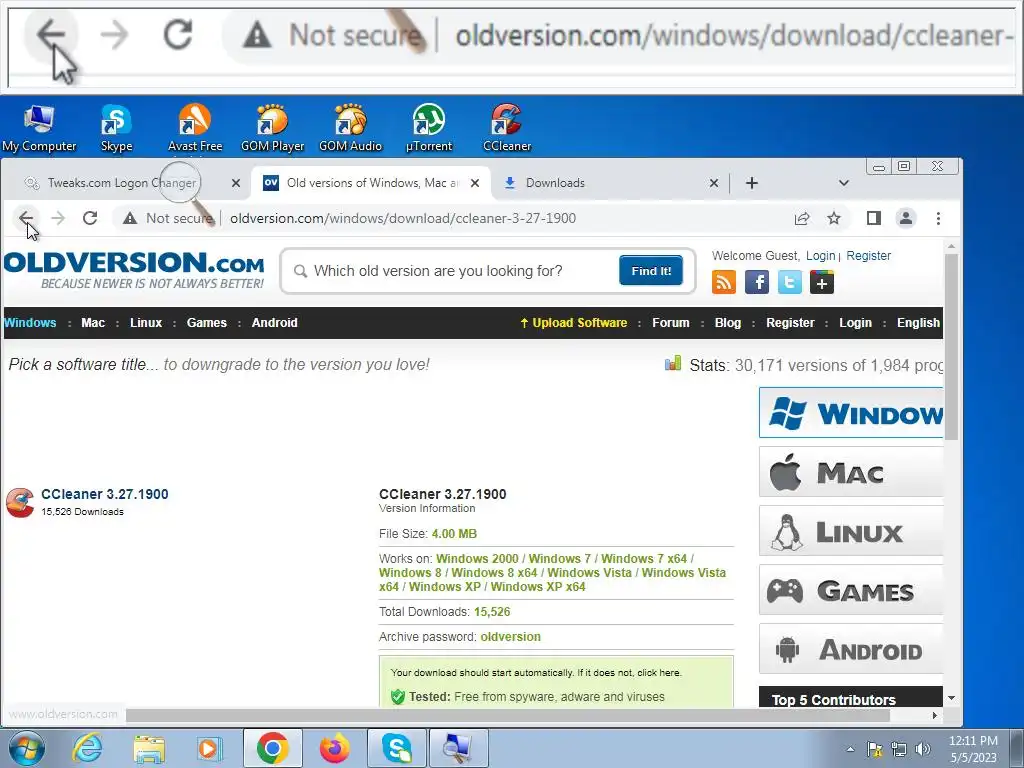Click the Linux navigation menu item
This screenshot has height=768, width=1024.
tap(146, 323)
